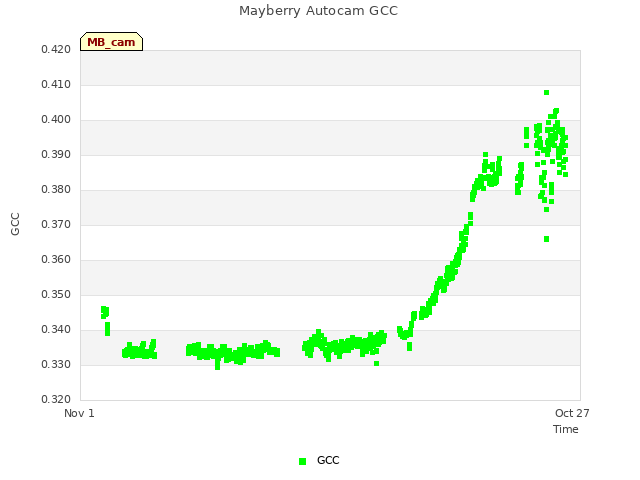Click the 0.400 y-axis value

pos(56,120)
